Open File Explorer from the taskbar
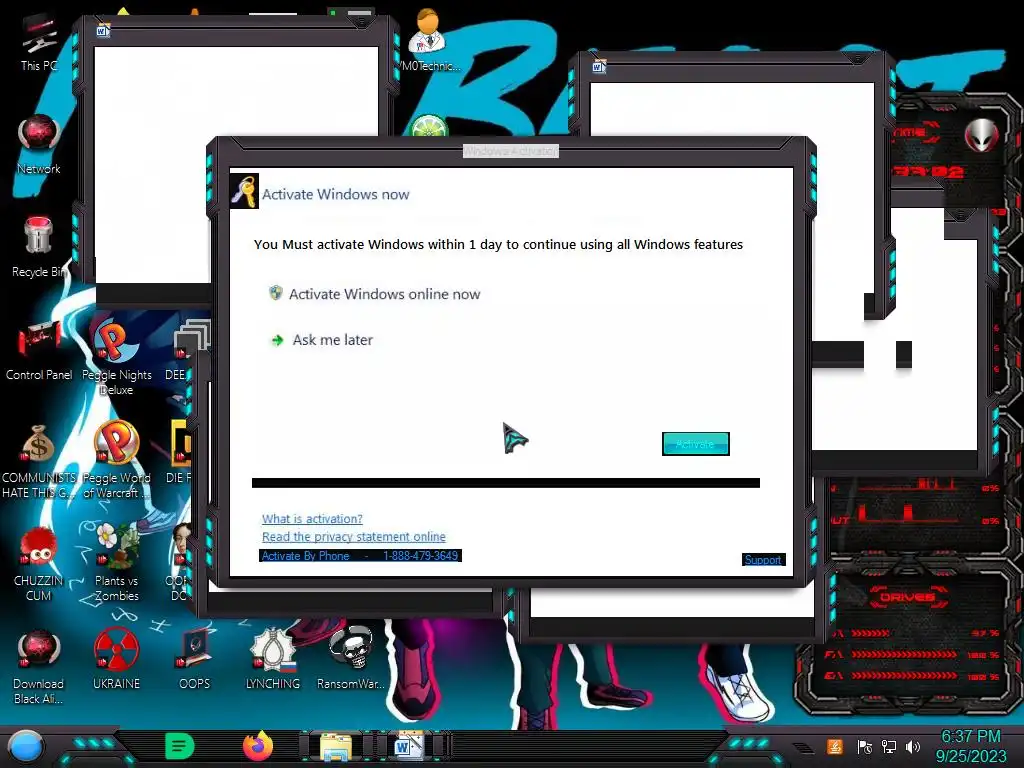Image resolution: width=1024 pixels, height=768 pixels. click(336, 747)
